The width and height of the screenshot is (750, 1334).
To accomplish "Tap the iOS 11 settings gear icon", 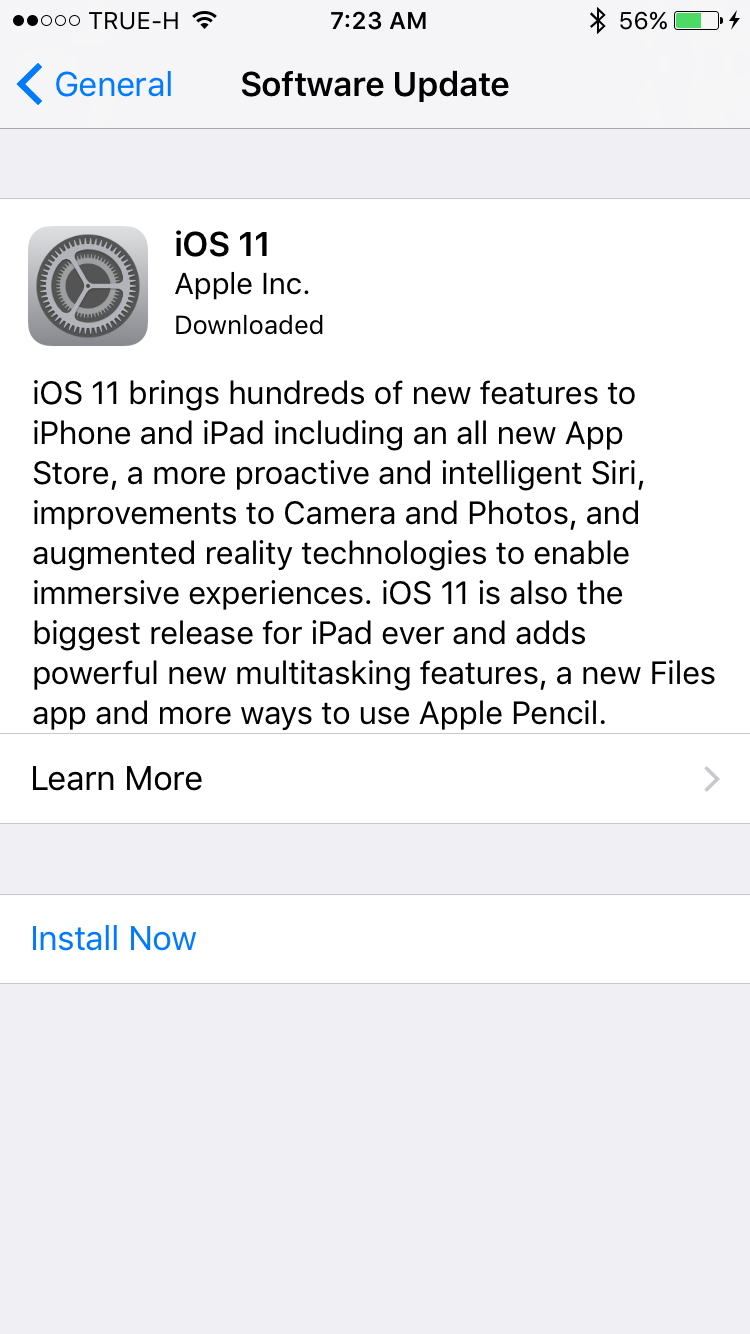I will tap(88, 286).
